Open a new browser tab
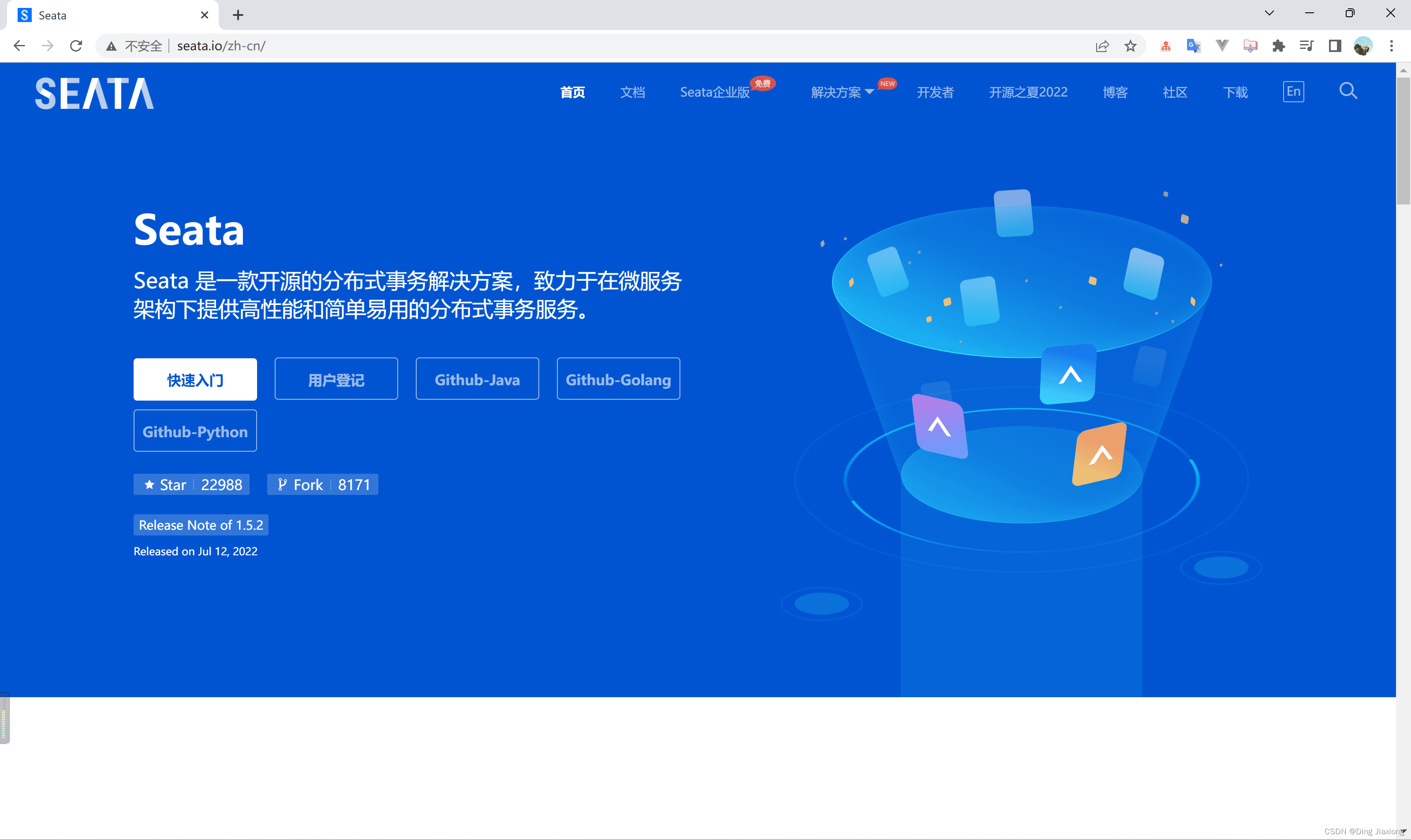1411x840 pixels. point(238,15)
